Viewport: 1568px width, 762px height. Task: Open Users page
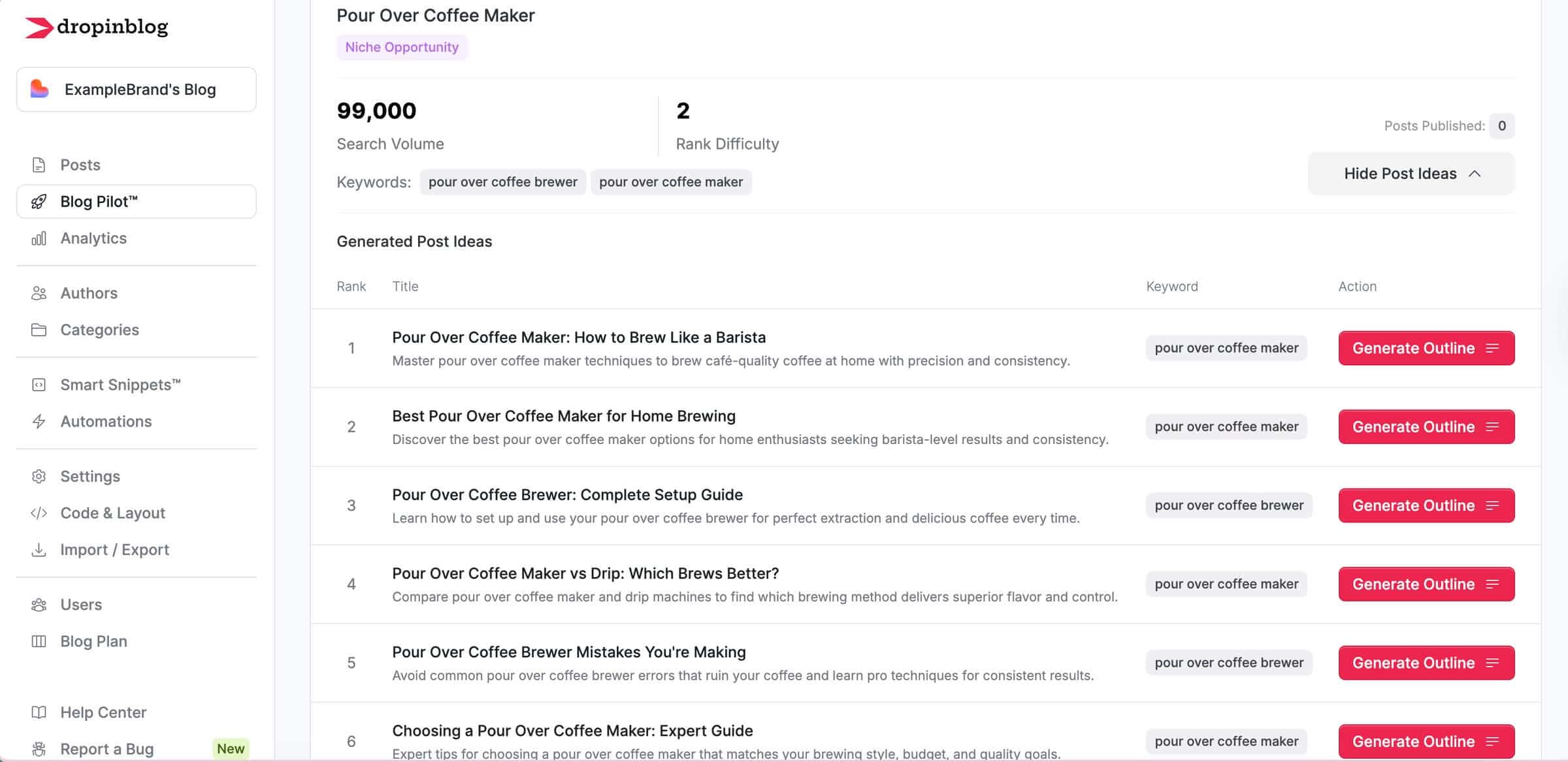[x=81, y=605]
